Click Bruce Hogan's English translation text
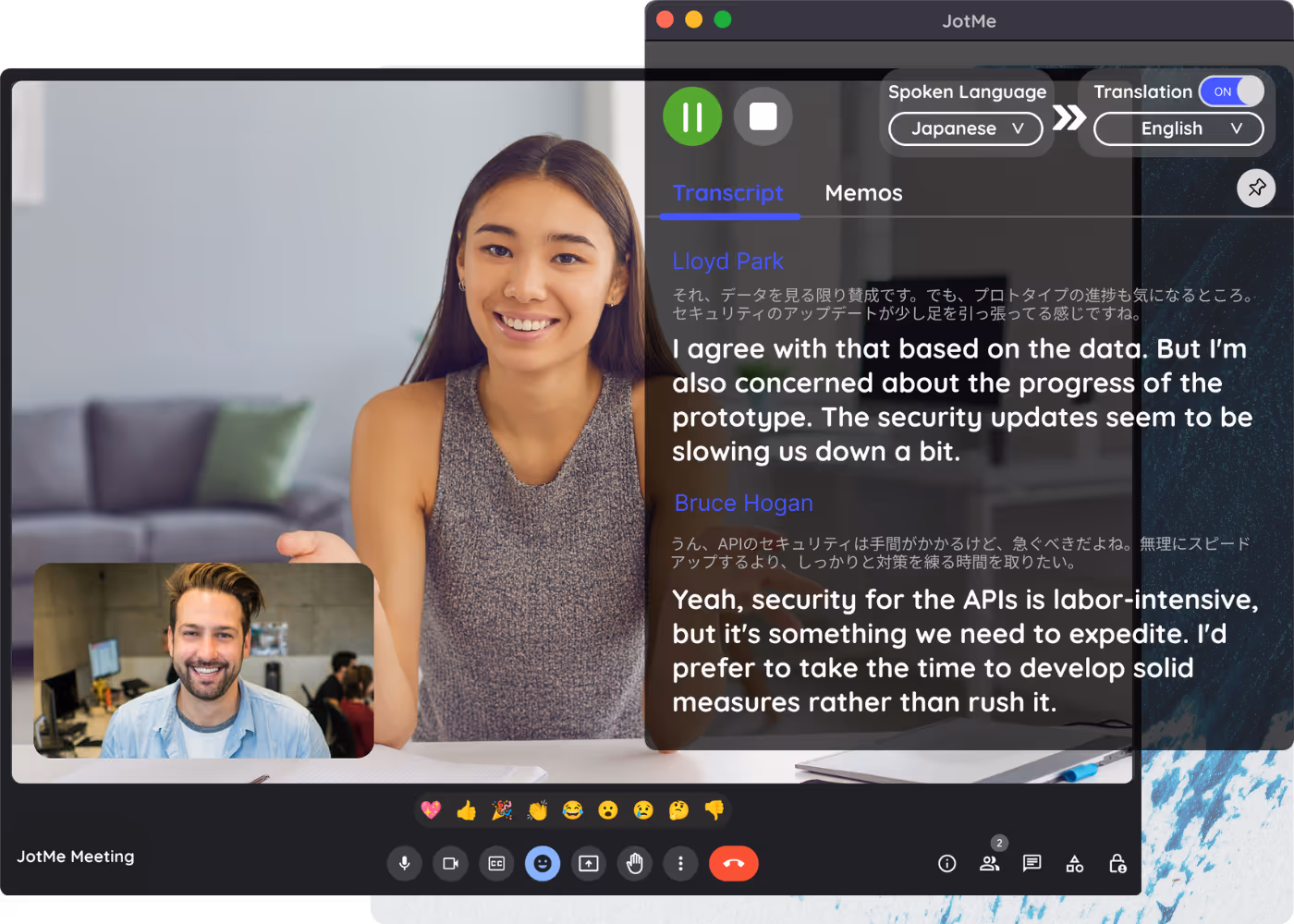Image resolution: width=1294 pixels, height=924 pixels. [x=965, y=650]
